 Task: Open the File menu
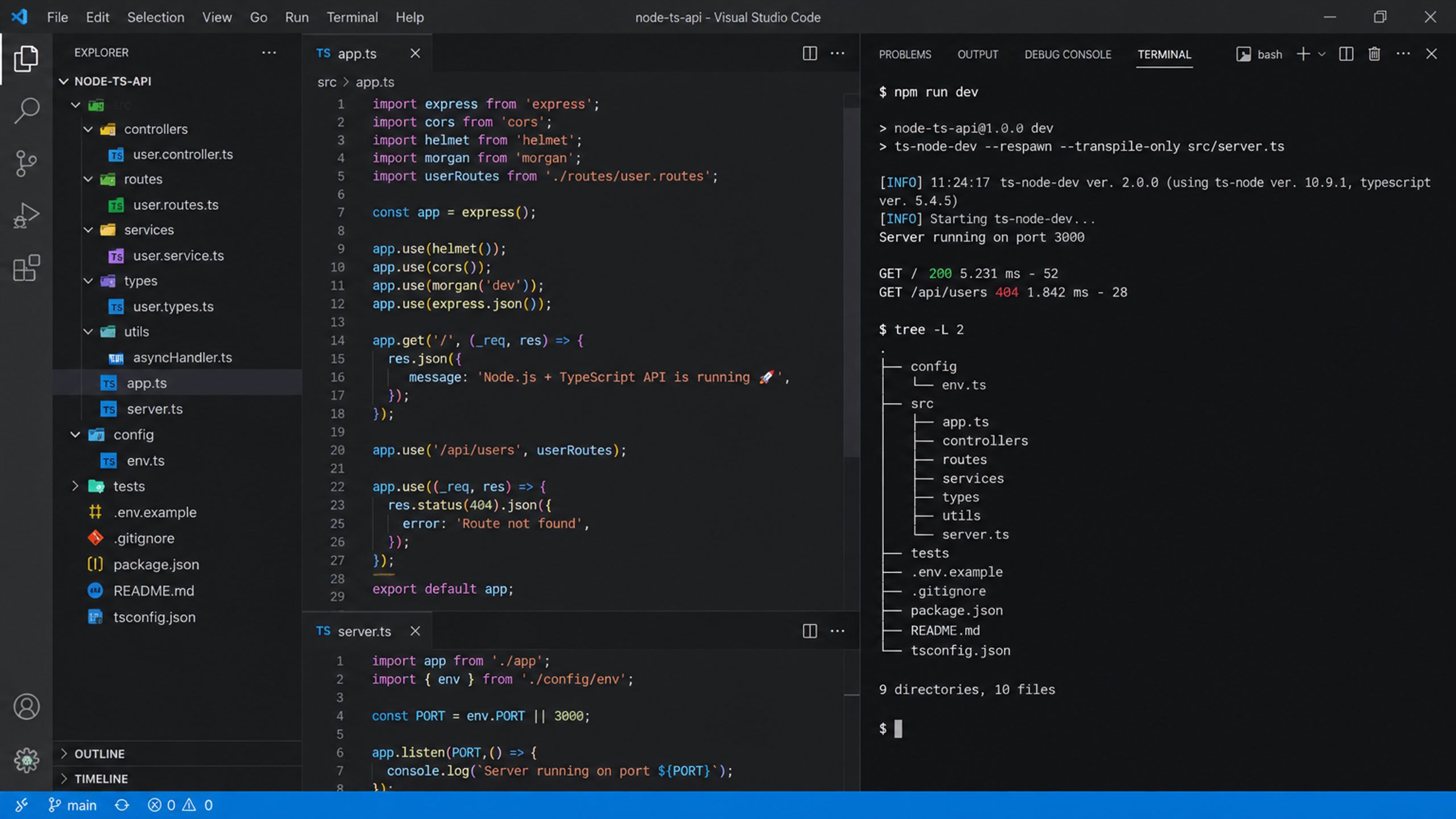point(57,17)
